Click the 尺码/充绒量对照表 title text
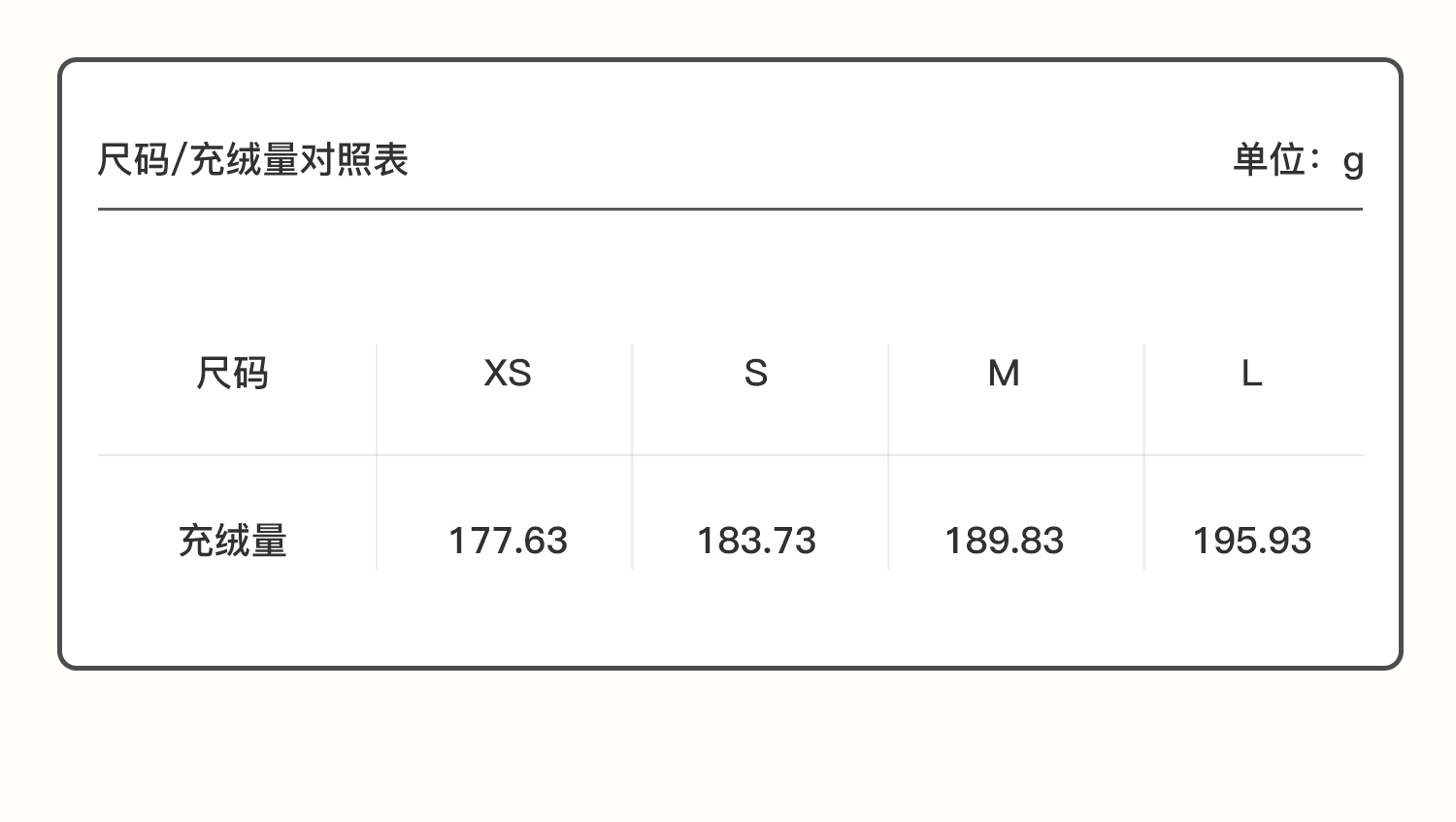The width and height of the screenshot is (1456, 822). pyautogui.click(x=252, y=160)
